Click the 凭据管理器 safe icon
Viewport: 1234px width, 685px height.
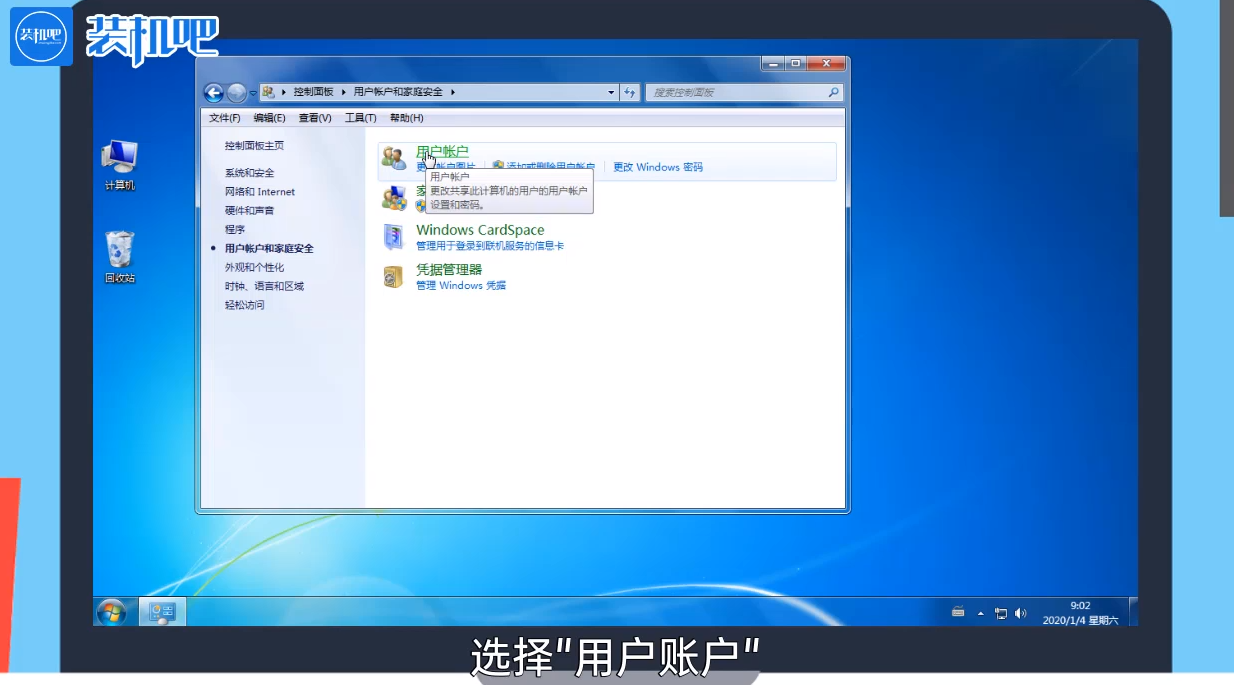[393, 277]
